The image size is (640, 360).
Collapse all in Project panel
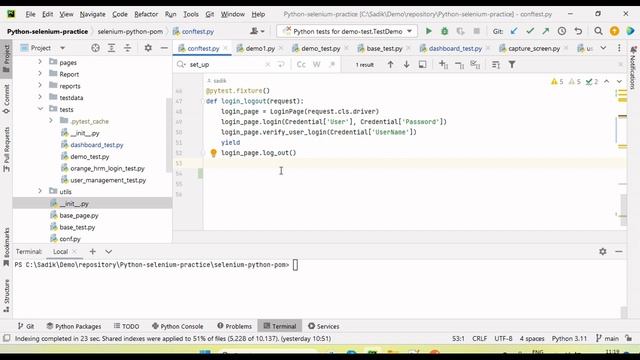(x=127, y=48)
